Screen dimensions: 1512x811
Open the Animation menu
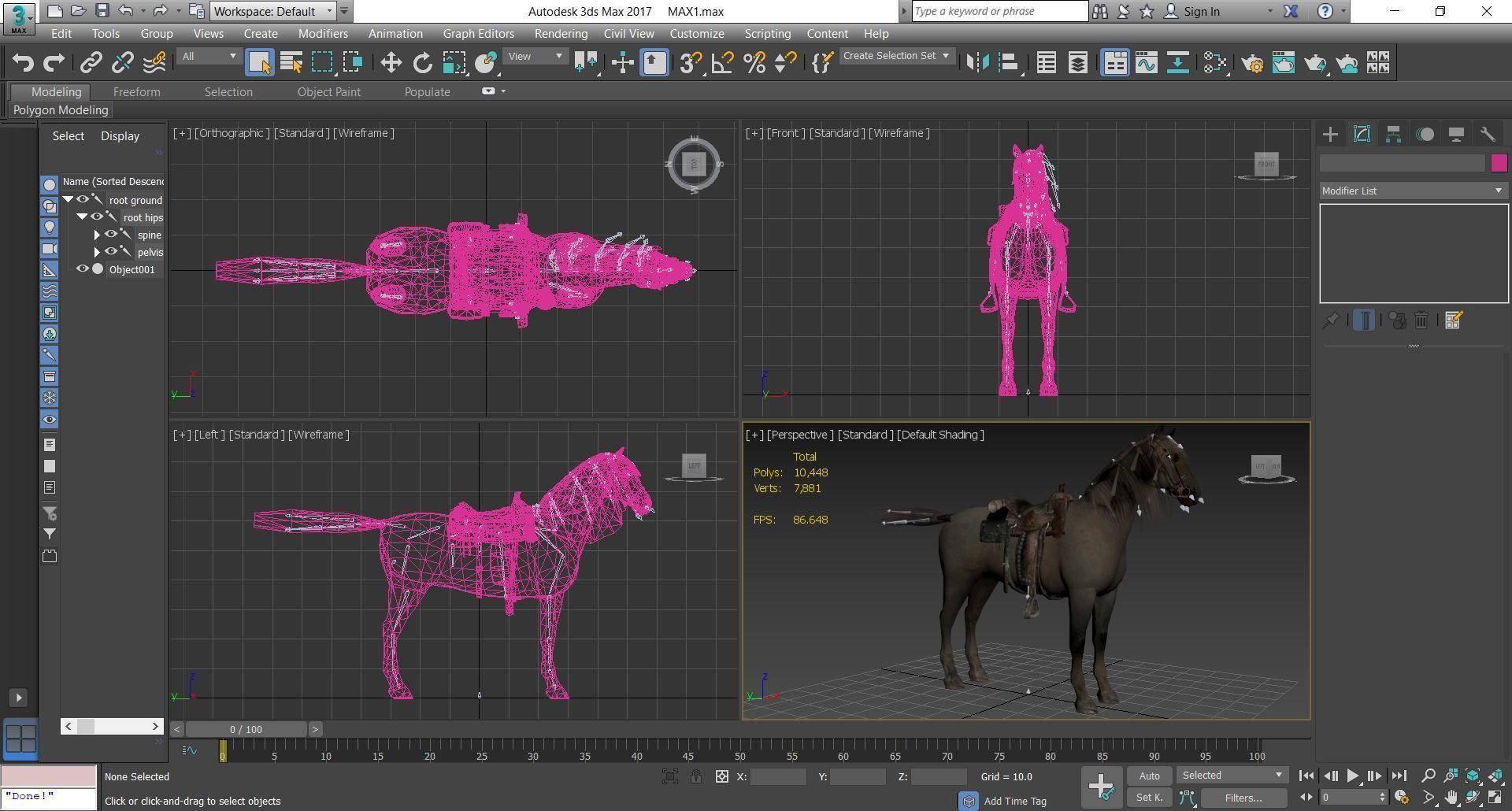(395, 34)
